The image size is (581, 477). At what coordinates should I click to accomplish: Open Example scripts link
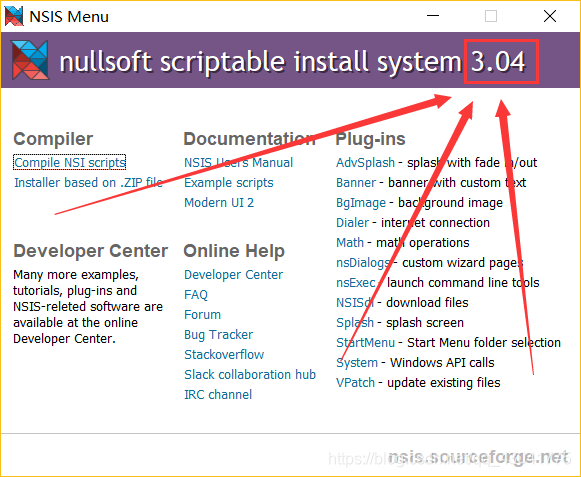(229, 182)
